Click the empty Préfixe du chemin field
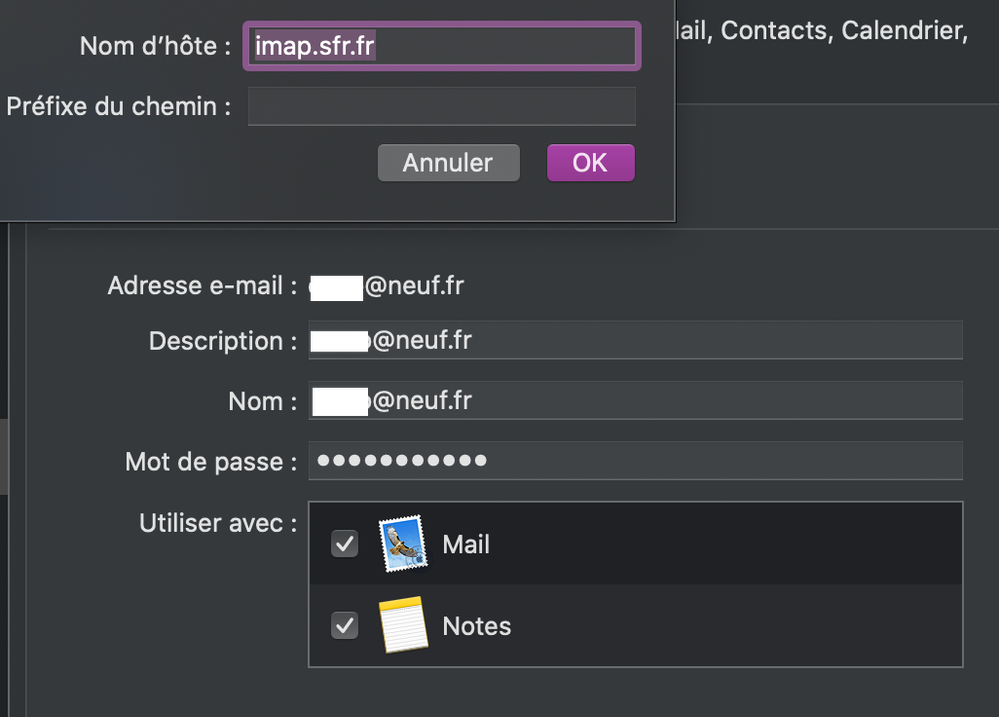This screenshot has height=717, width=999. click(x=441, y=106)
